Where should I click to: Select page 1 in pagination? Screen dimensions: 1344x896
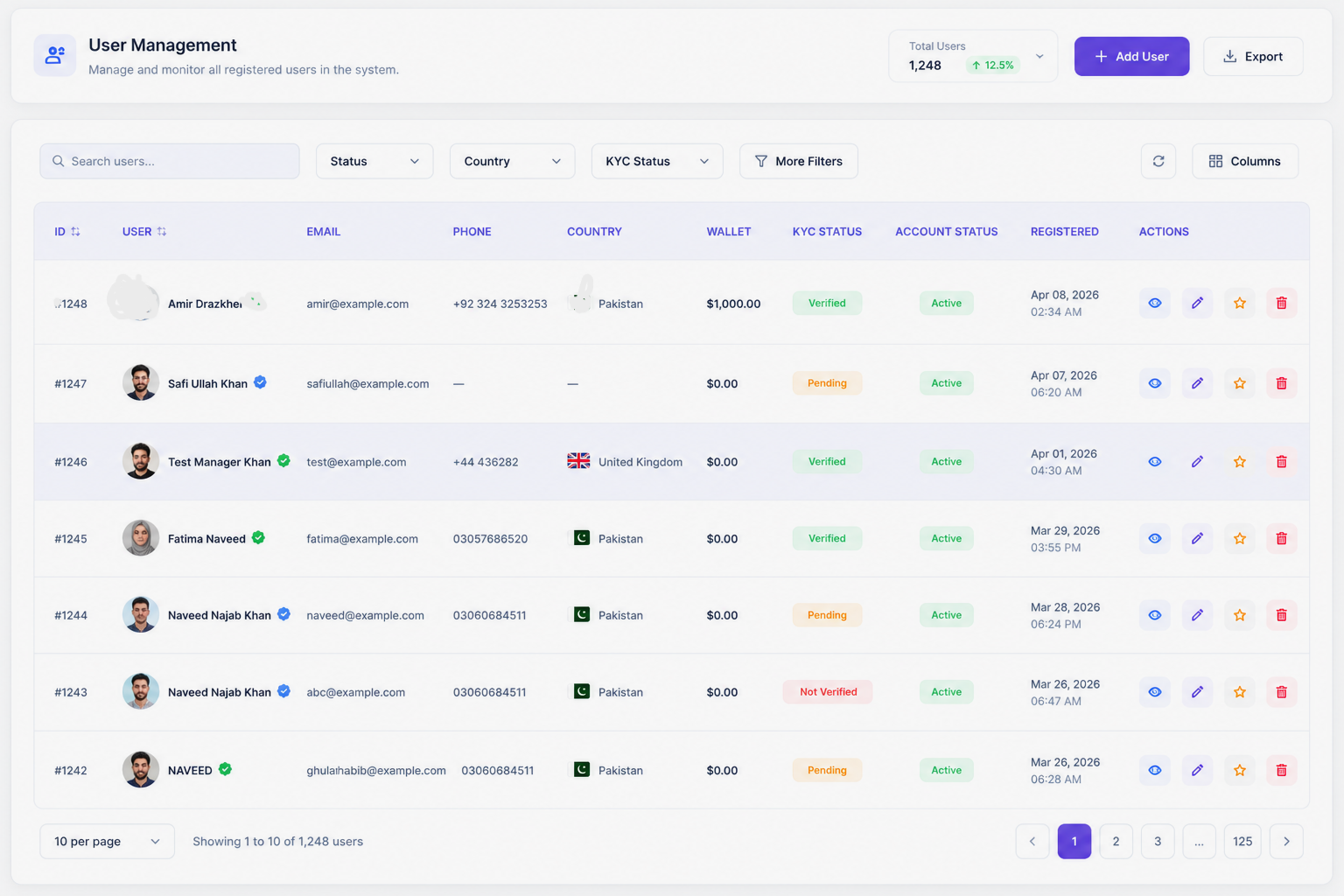point(1074,842)
